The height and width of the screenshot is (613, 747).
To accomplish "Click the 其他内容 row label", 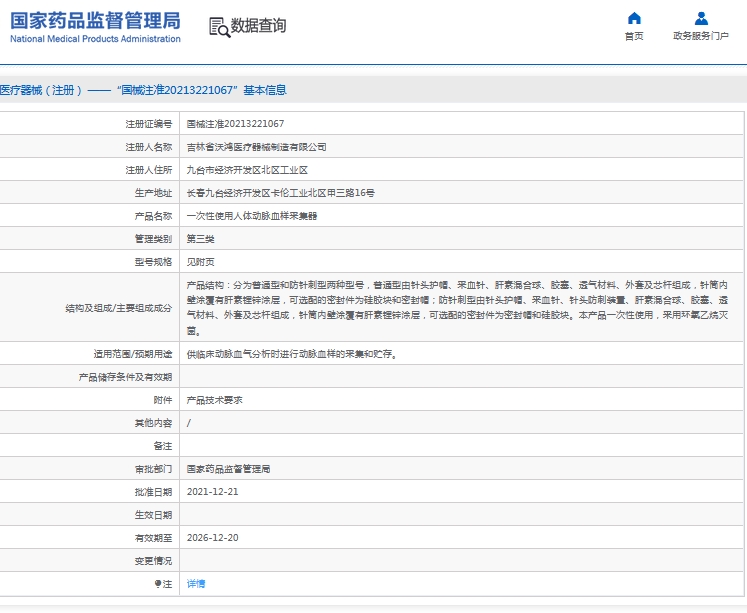I will pyautogui.click(x=153, y=423).
